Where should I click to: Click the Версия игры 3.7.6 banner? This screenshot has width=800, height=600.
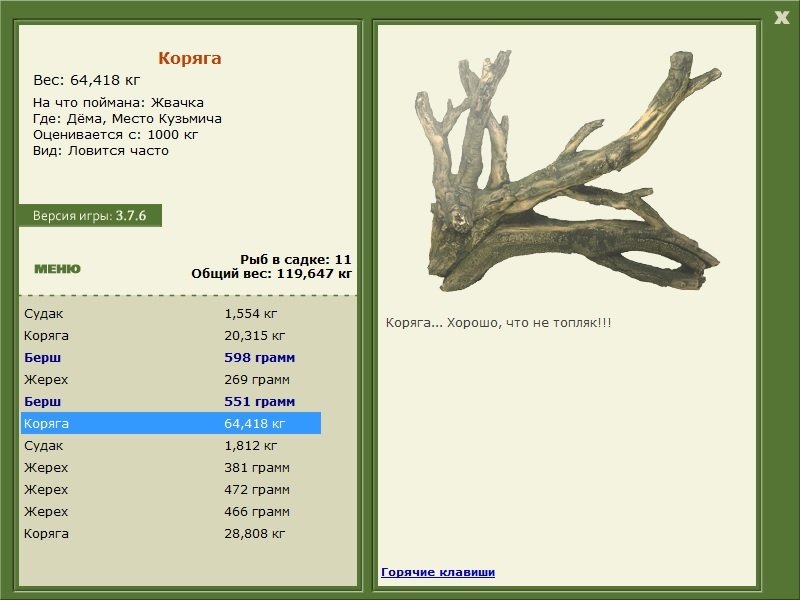click(90, 215)
